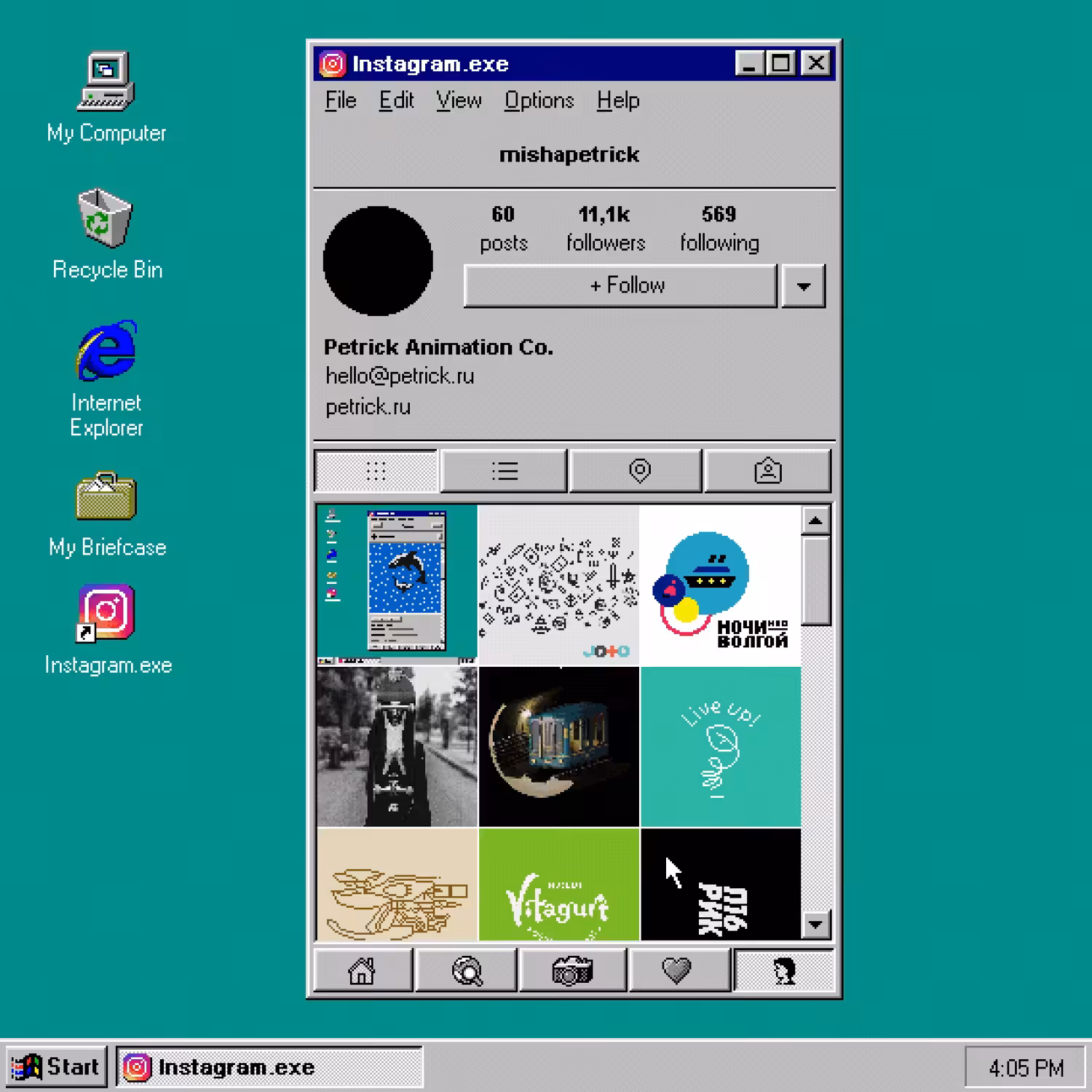1092x1092 pixels.
Task: Open the Profile head icon
Action: (x=784, y=970)
